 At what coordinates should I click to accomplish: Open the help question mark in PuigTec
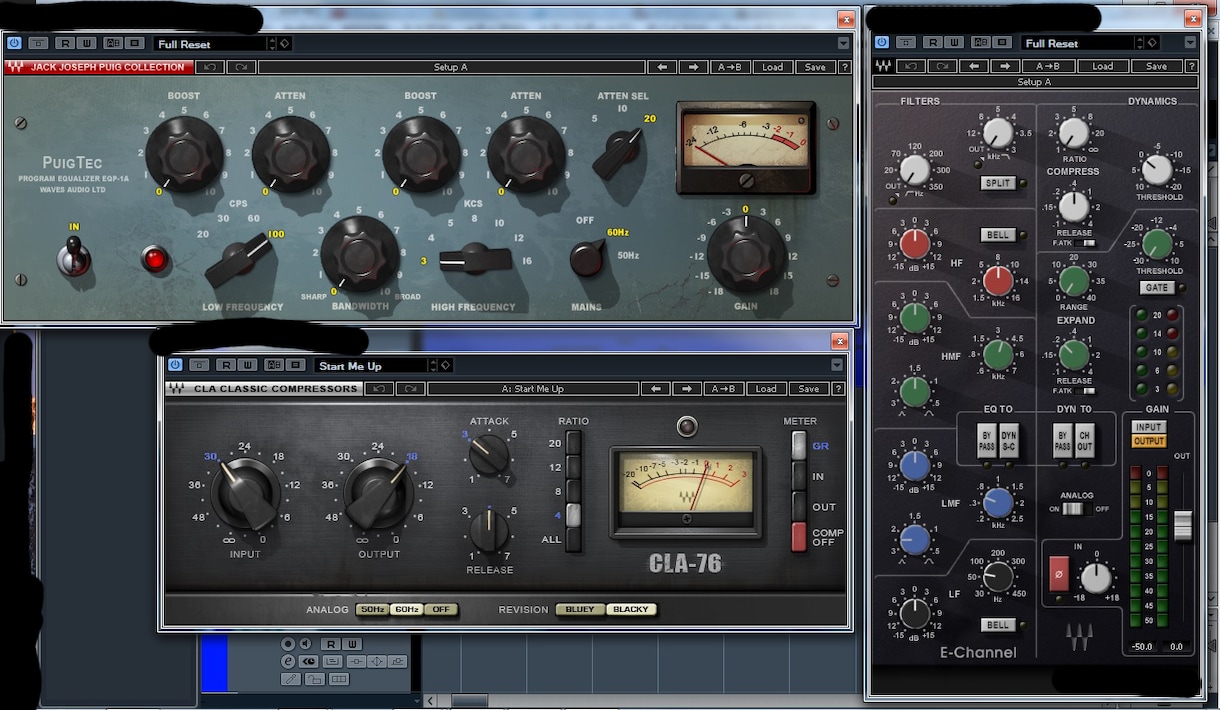click(x=845, y=67)
